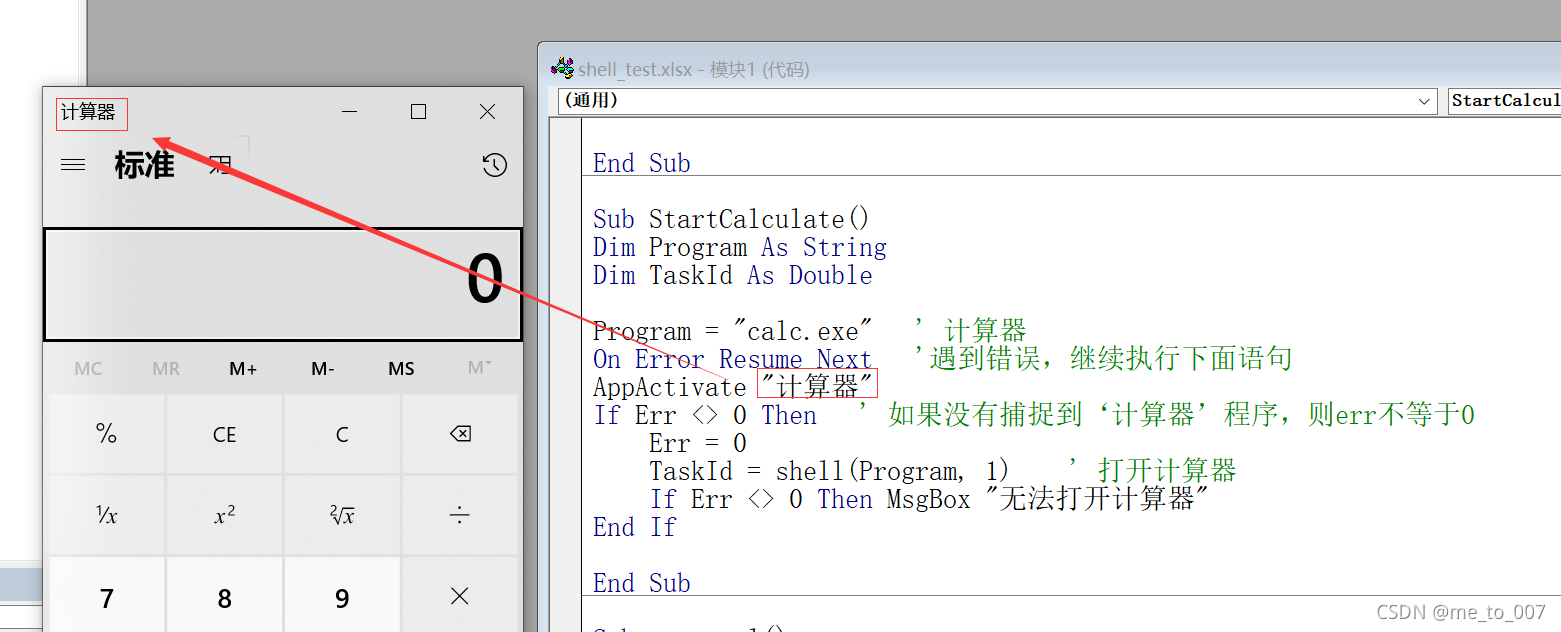Click the C clear key

[x=342, y=434]
